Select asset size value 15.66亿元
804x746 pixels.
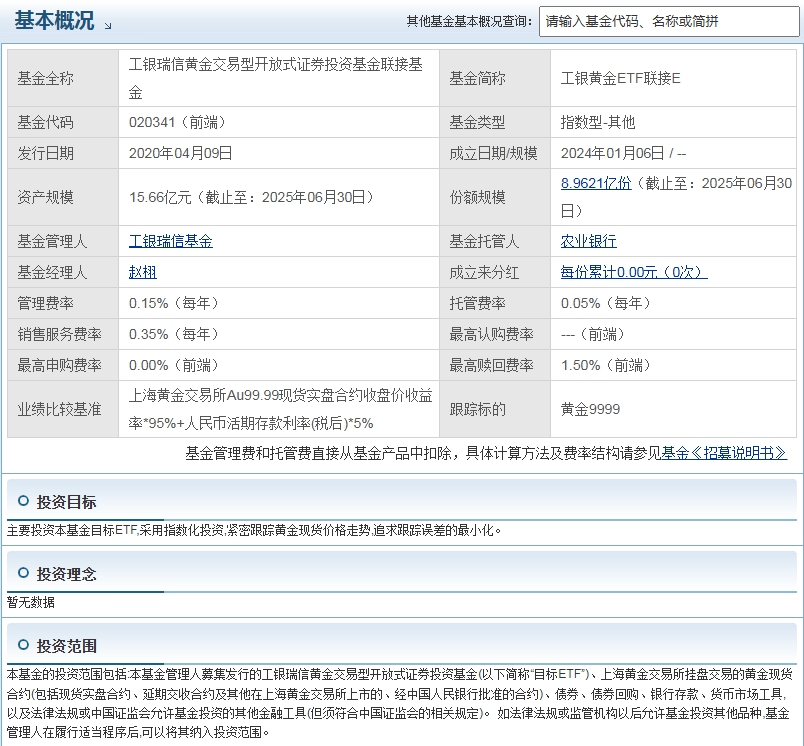click(x=160, y=197)
